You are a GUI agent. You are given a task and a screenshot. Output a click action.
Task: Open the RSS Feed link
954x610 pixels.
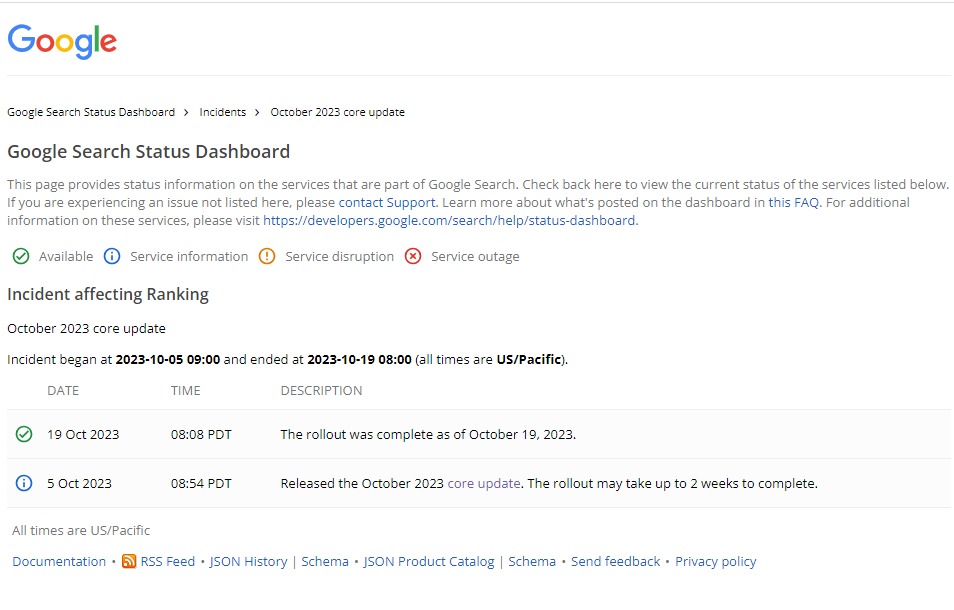(x=168, y=561)
